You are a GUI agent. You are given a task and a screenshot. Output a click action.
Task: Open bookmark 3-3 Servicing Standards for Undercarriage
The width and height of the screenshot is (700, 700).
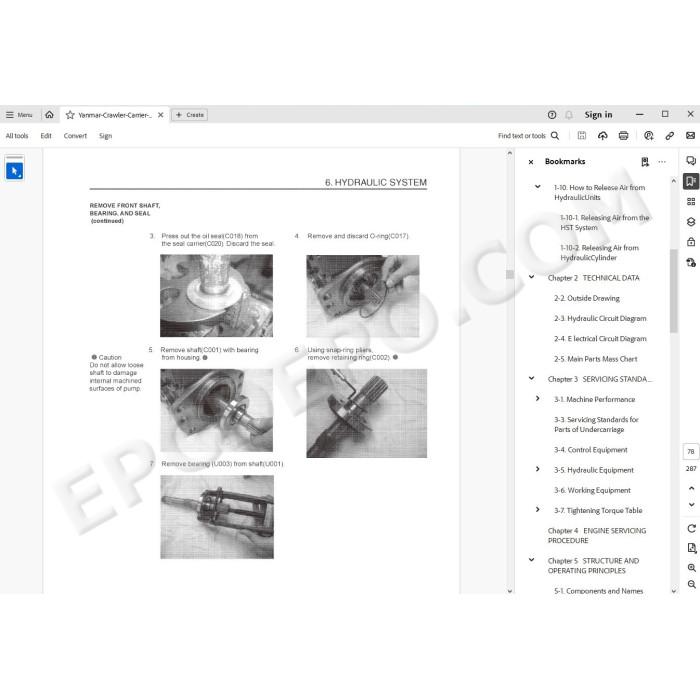596,425
